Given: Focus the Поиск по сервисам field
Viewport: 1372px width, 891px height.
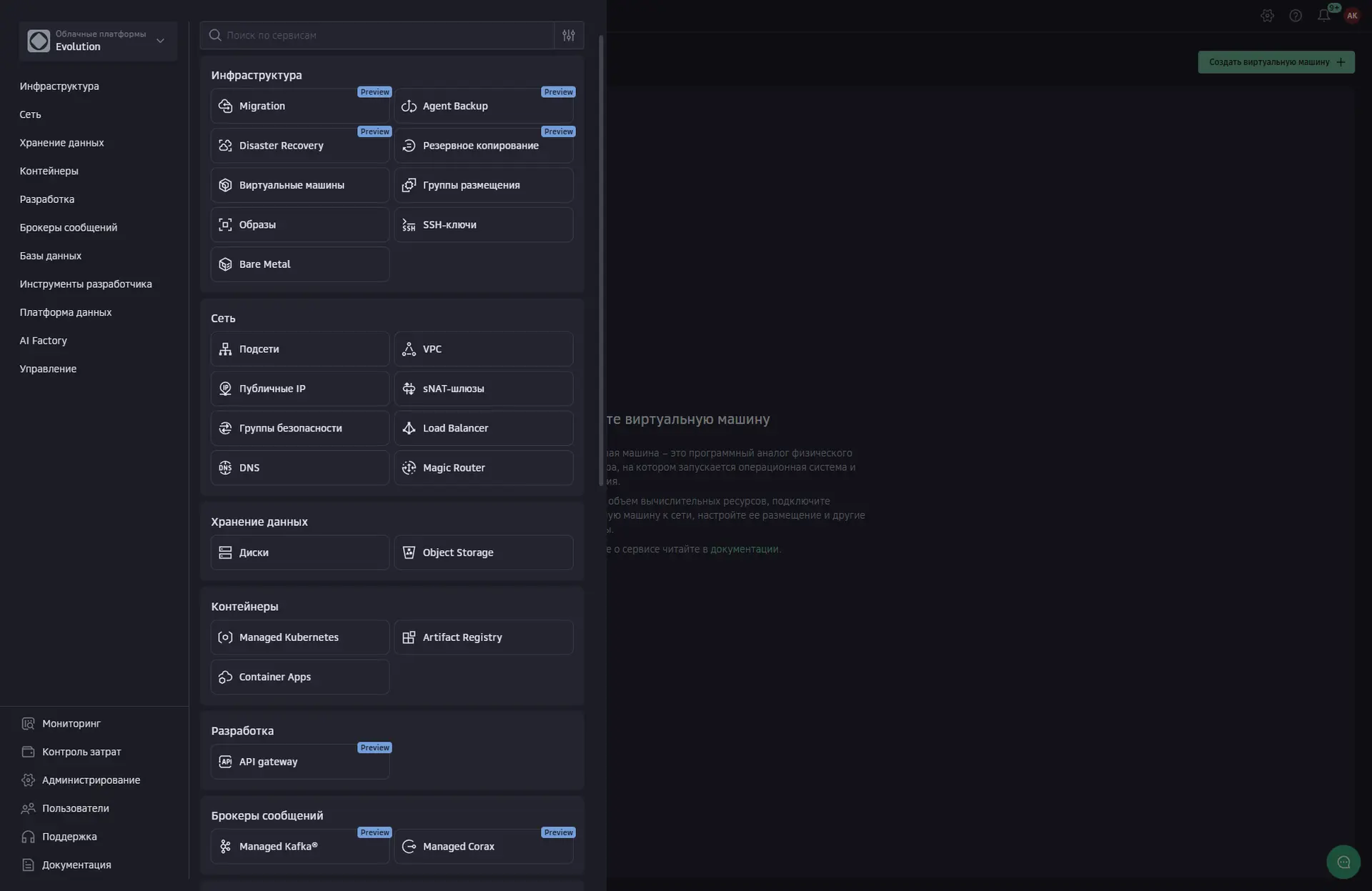Looking at the screenshot, I should coord(386,35).
